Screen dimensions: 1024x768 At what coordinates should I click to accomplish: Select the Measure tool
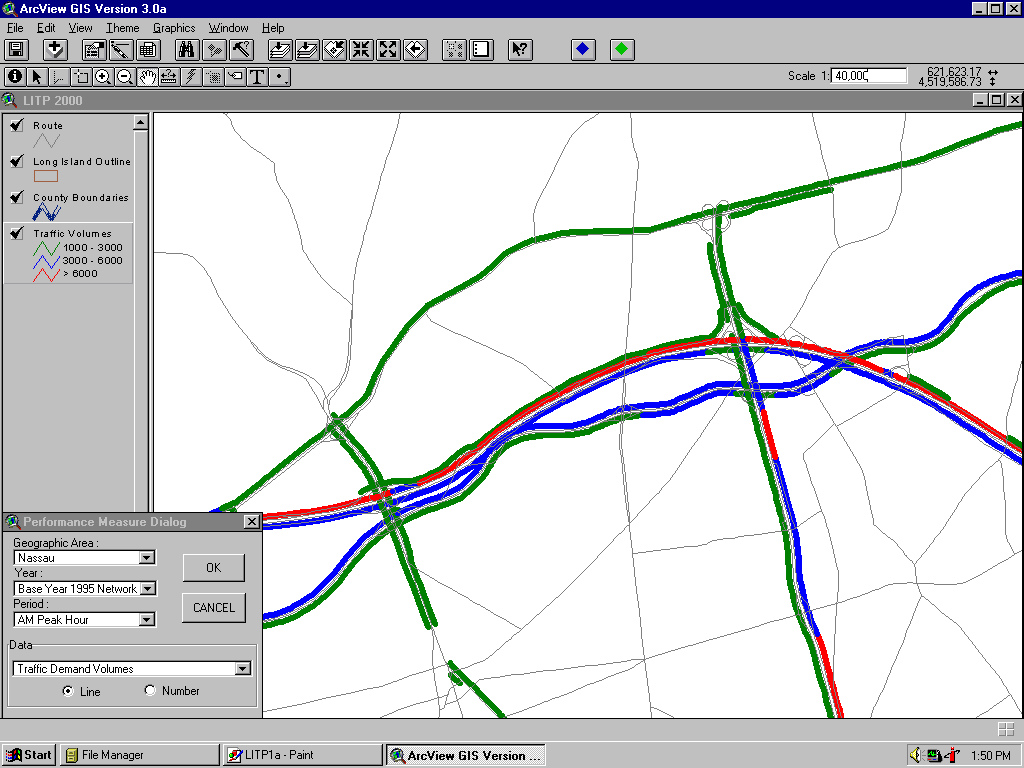coord(168,76)
